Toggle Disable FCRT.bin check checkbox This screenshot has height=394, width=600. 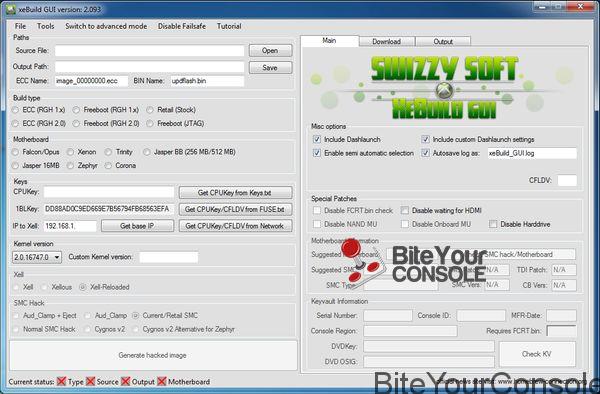[317, 210]
